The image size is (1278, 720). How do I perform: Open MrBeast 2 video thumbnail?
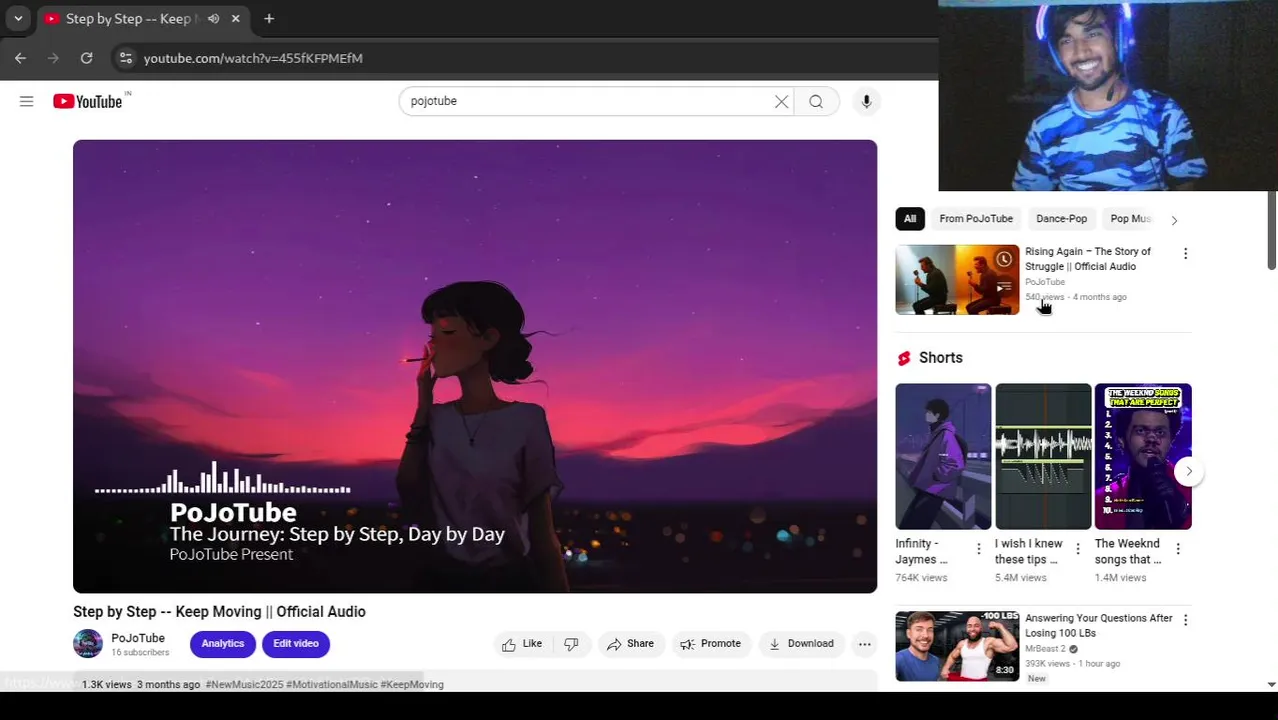pyautogui.click(x=957, y=647)
